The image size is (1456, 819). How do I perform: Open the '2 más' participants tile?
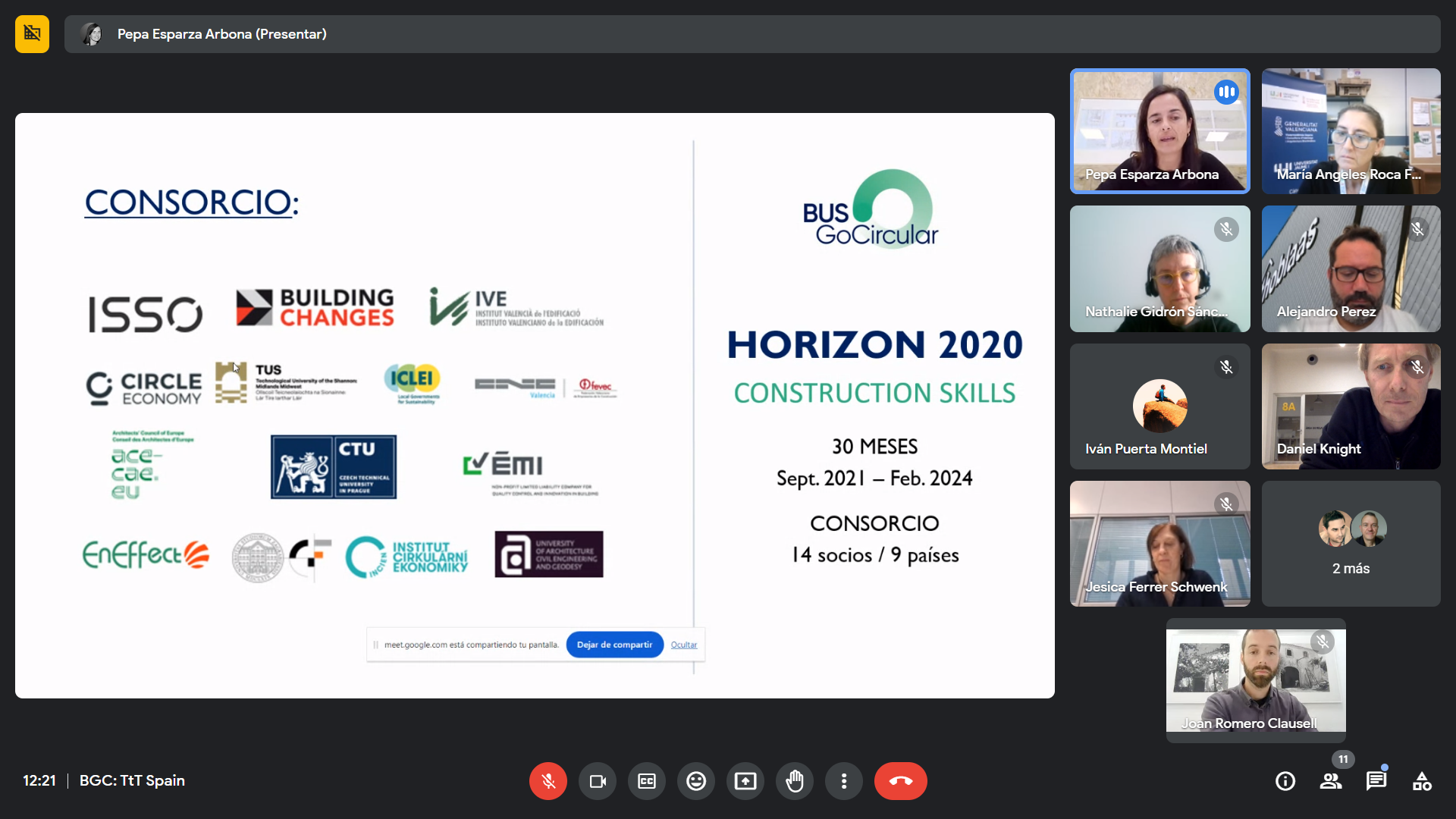pyautogui.click(x=1351, y=544)
